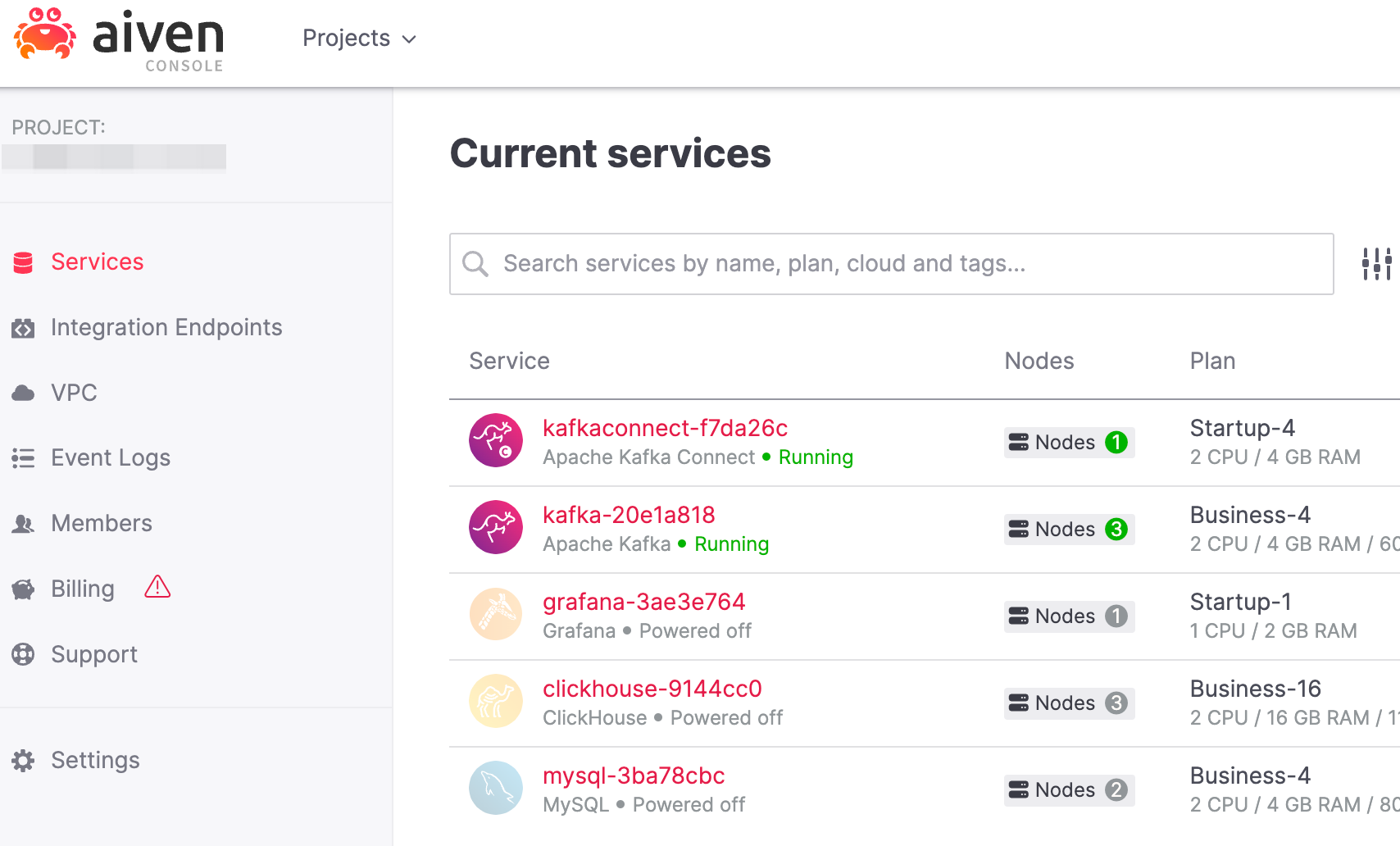Screen dimensions: 1400x846
Task: Click the Aiven crab logo
Action: pos(45,34)
